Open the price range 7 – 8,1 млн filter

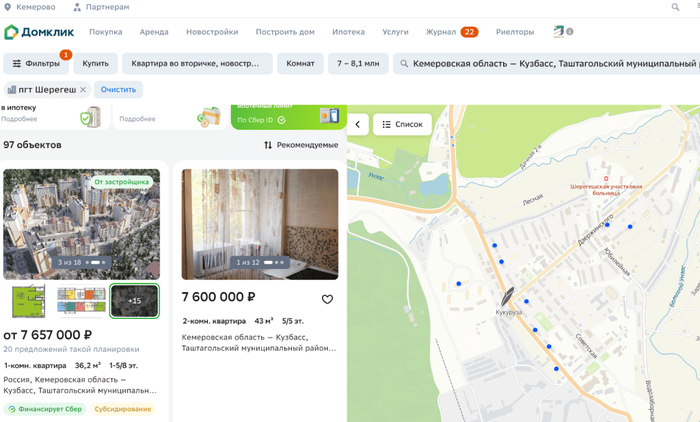point(358,64)
